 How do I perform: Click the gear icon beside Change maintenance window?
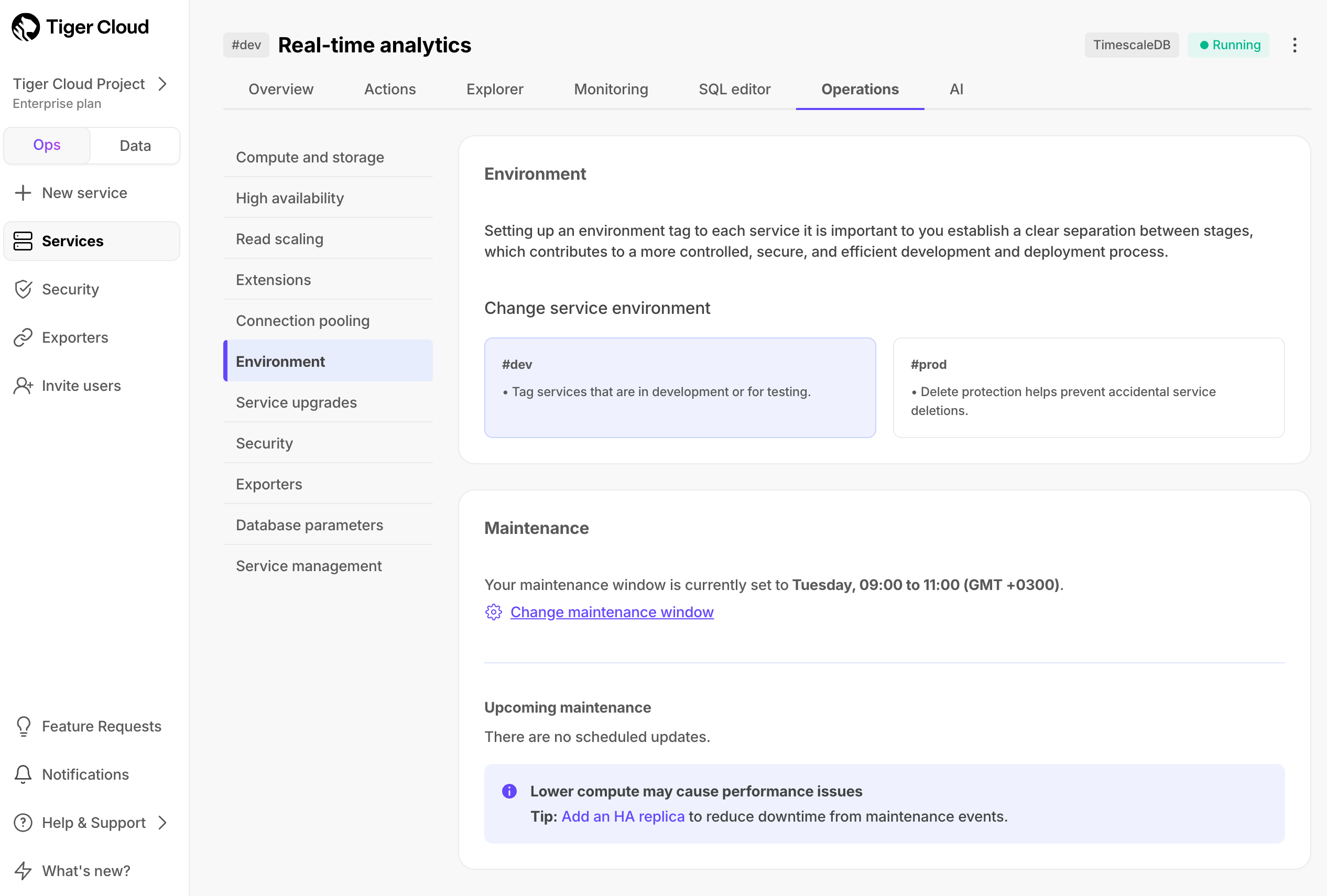click(493, 613)
